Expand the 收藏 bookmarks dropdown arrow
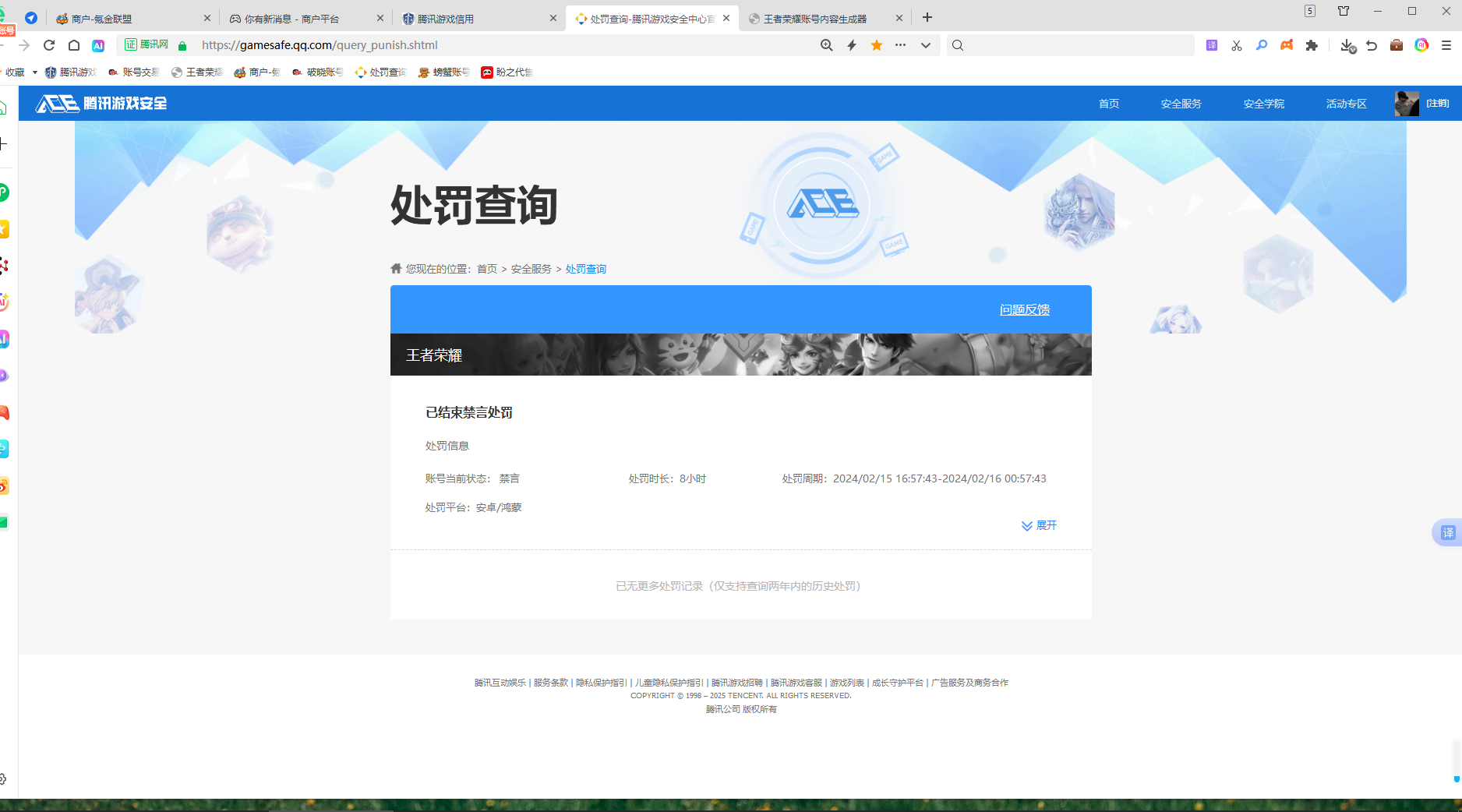The image size is (1462, 812). coord(35,72)
